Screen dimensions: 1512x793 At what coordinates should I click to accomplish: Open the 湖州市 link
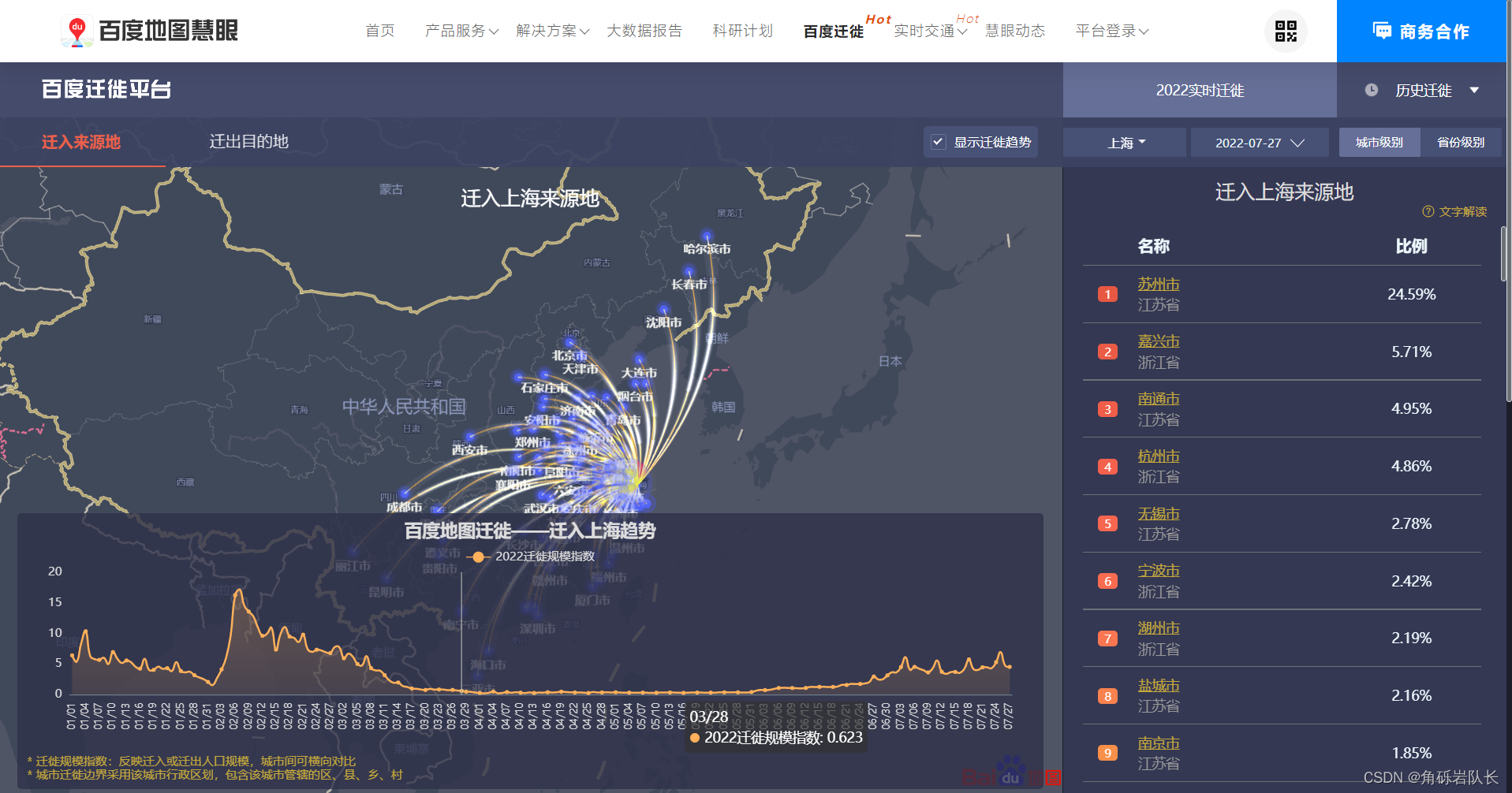pyautogui.click(x=1159, y=628)
